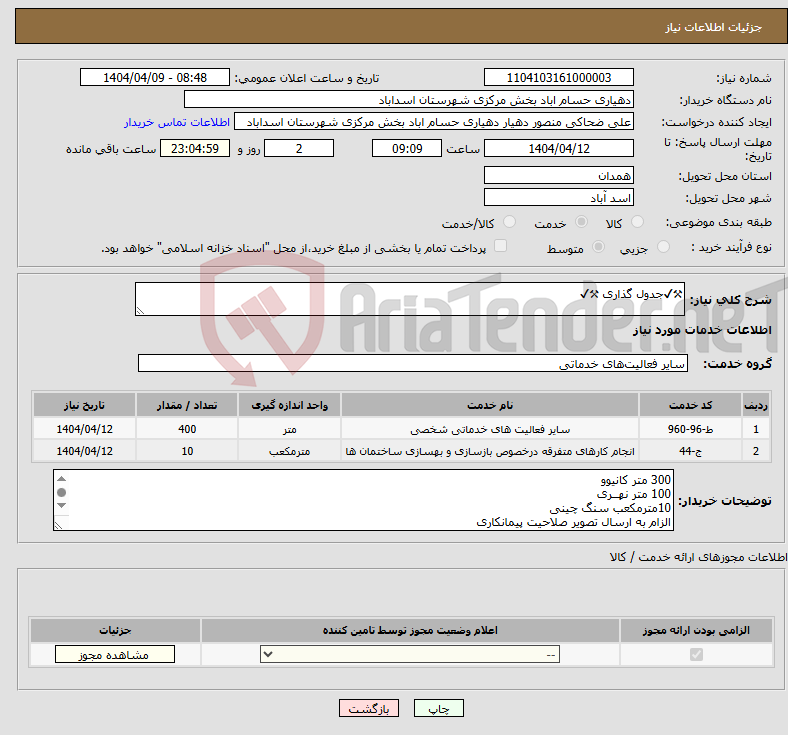Click the مشاهده مجوز button

tap(115, 654)
